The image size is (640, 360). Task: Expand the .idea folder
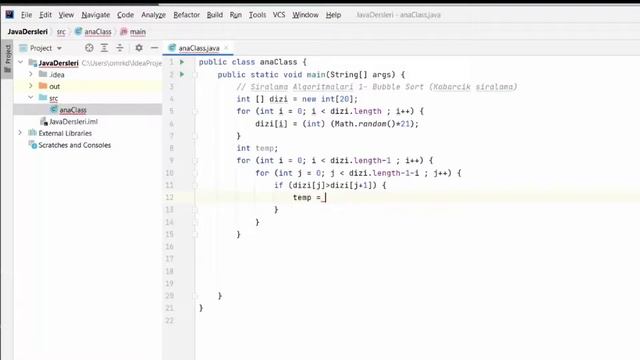point(31,74)
